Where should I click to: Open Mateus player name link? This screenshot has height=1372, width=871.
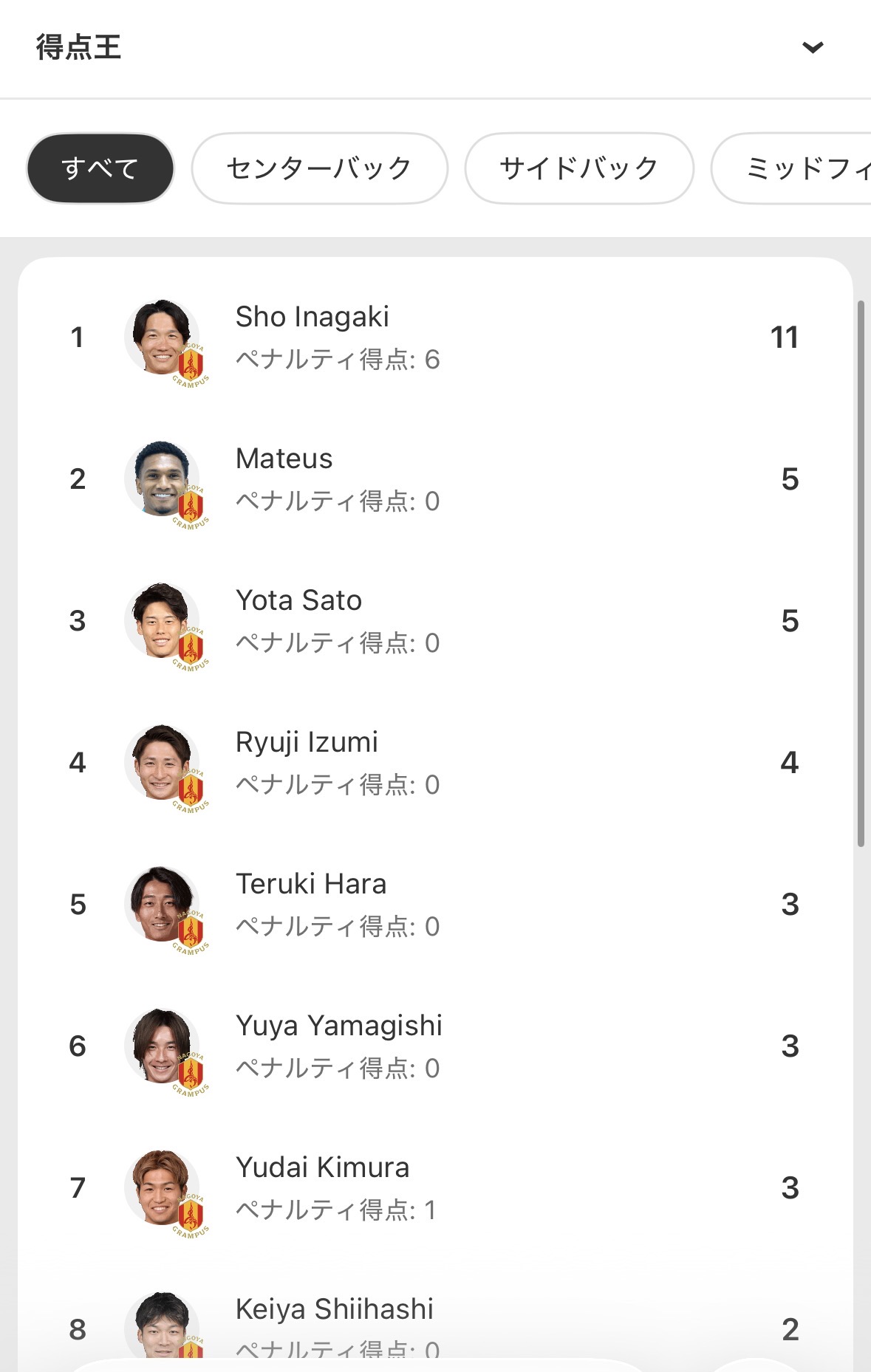pyautogui.click(x=284, y=459)
